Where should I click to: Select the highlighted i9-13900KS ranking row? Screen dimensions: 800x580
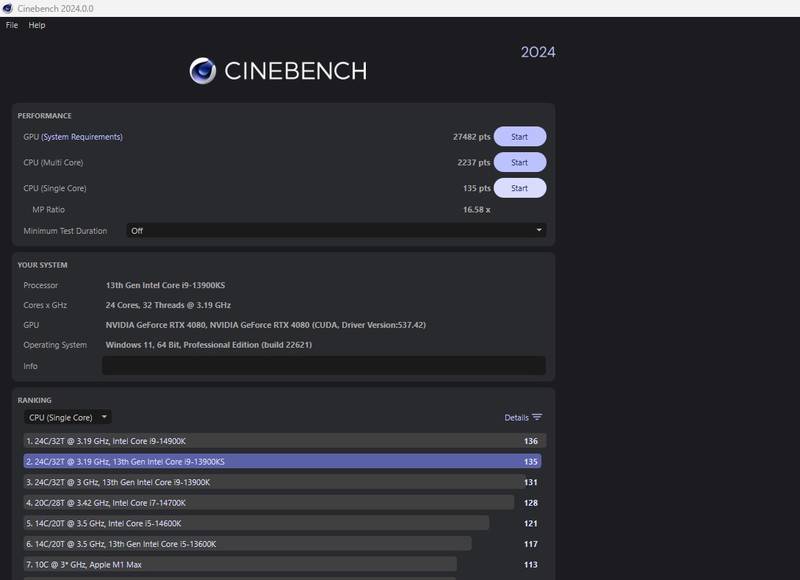pyautogui.click(x=283, y=461)
